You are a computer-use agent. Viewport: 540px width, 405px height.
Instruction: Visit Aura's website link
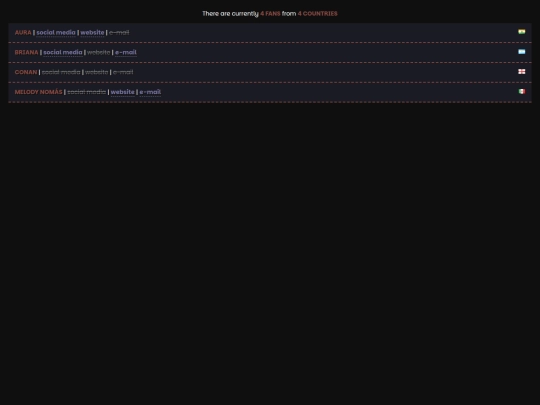(x=92, y=32)
